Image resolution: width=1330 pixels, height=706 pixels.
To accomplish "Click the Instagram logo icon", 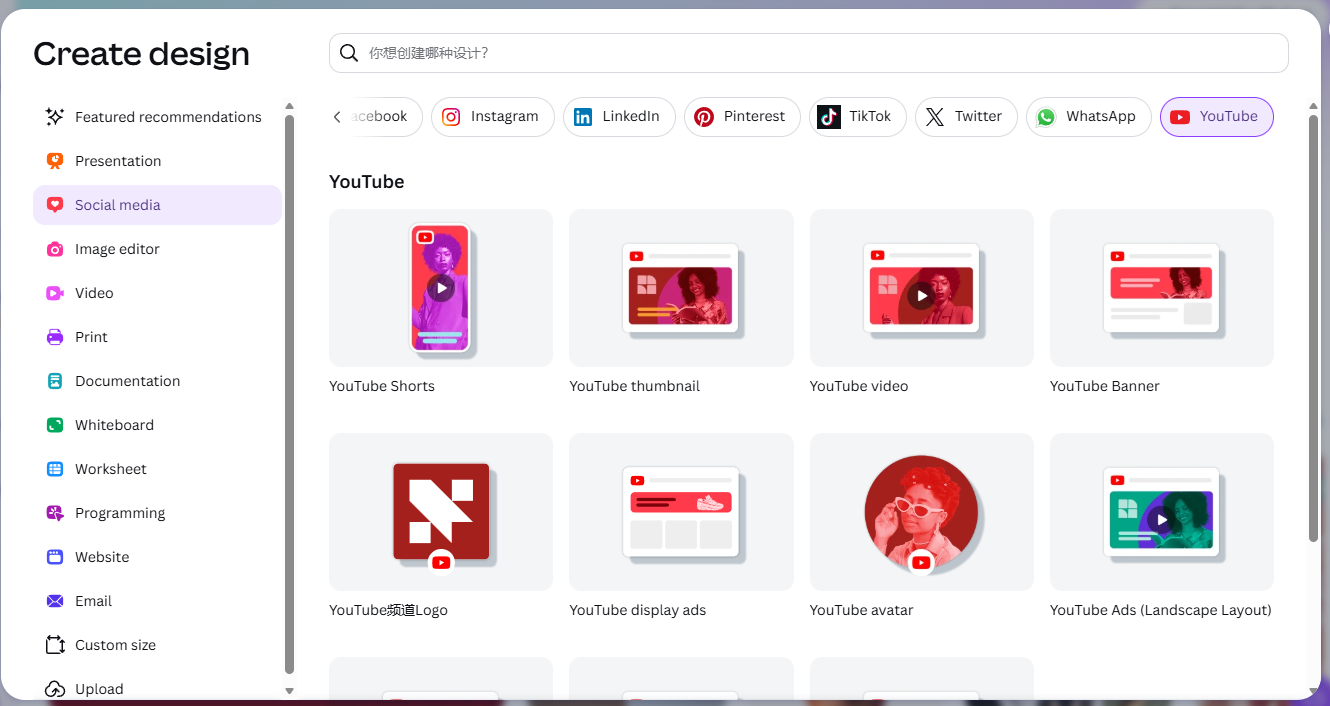I will pos(451,117).
